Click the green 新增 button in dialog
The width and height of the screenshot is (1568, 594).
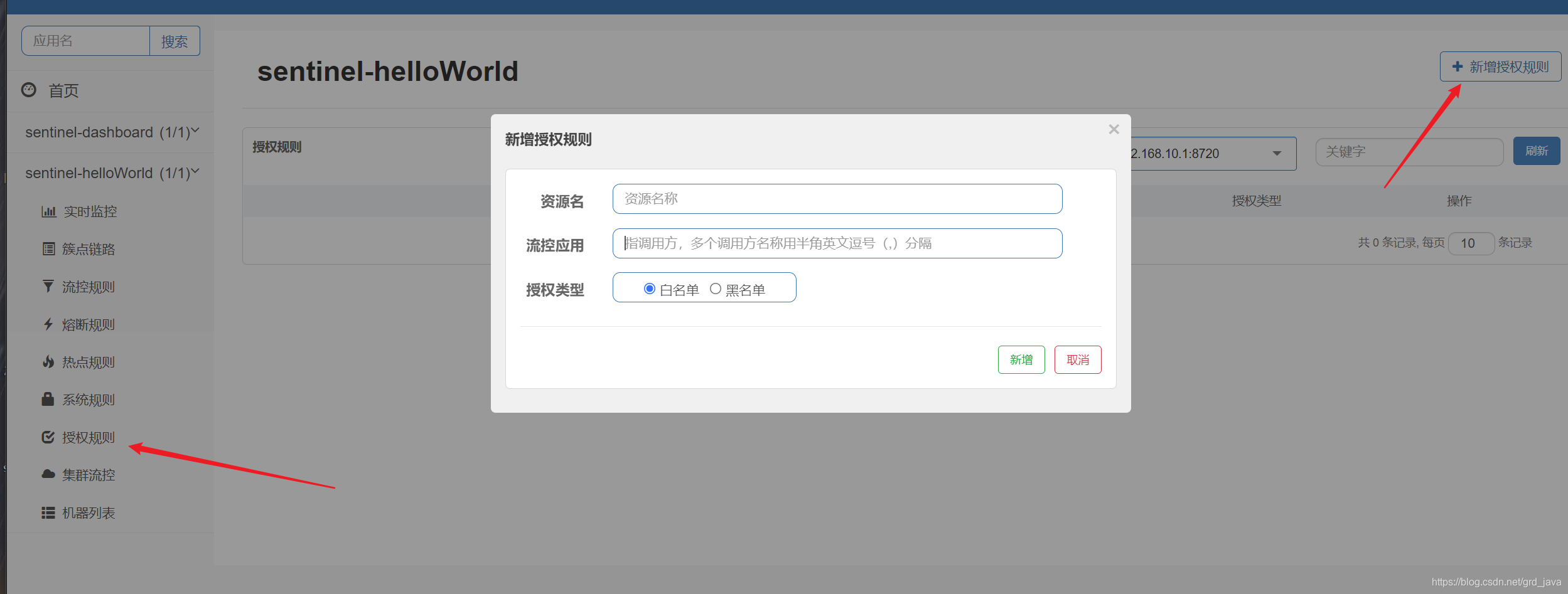[x=1021, y=359]
